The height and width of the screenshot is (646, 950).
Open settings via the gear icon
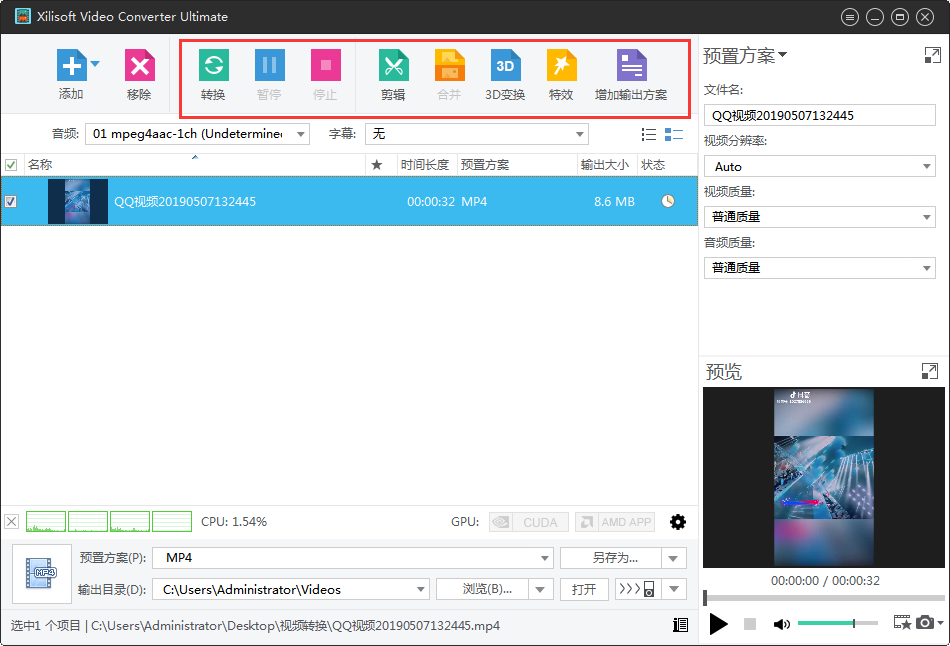pyautogui.click(x=678, y=522)
